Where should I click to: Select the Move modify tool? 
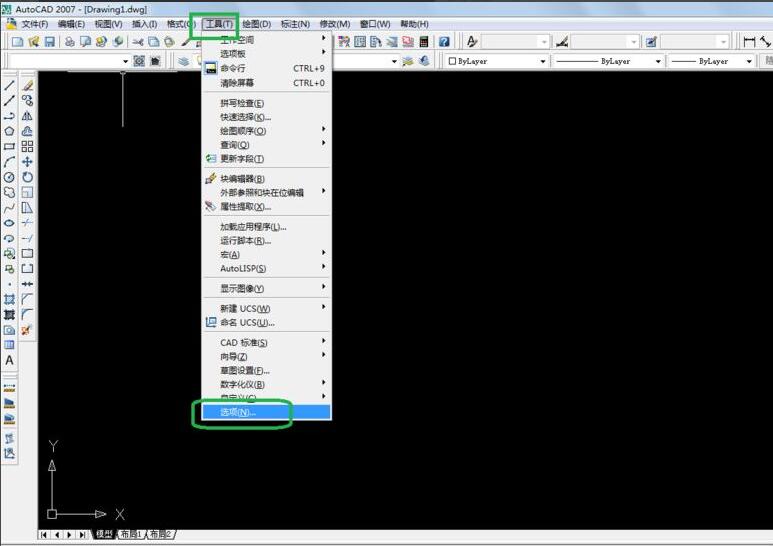point(28,162)
